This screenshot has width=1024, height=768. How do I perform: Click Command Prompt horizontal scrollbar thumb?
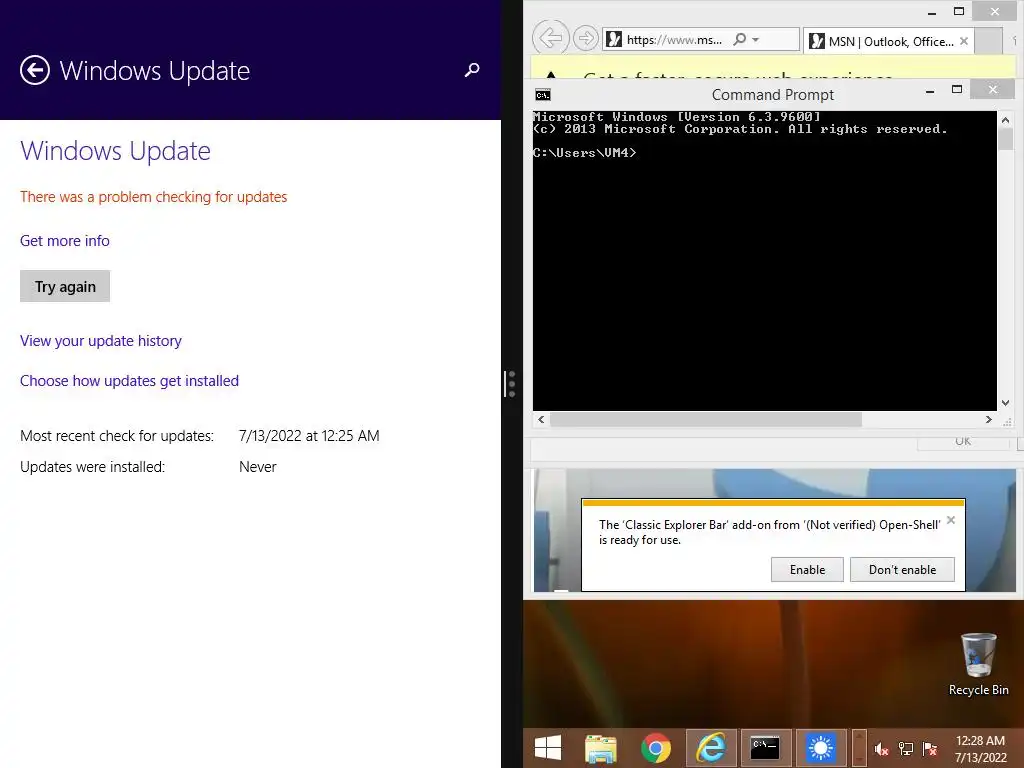(x=706, y=419)
